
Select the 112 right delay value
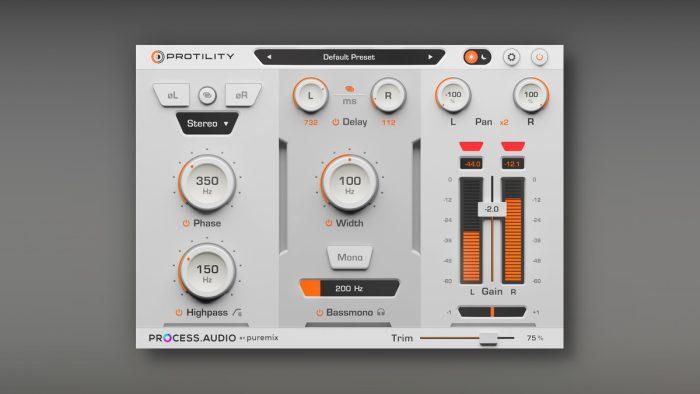[388, 122]
